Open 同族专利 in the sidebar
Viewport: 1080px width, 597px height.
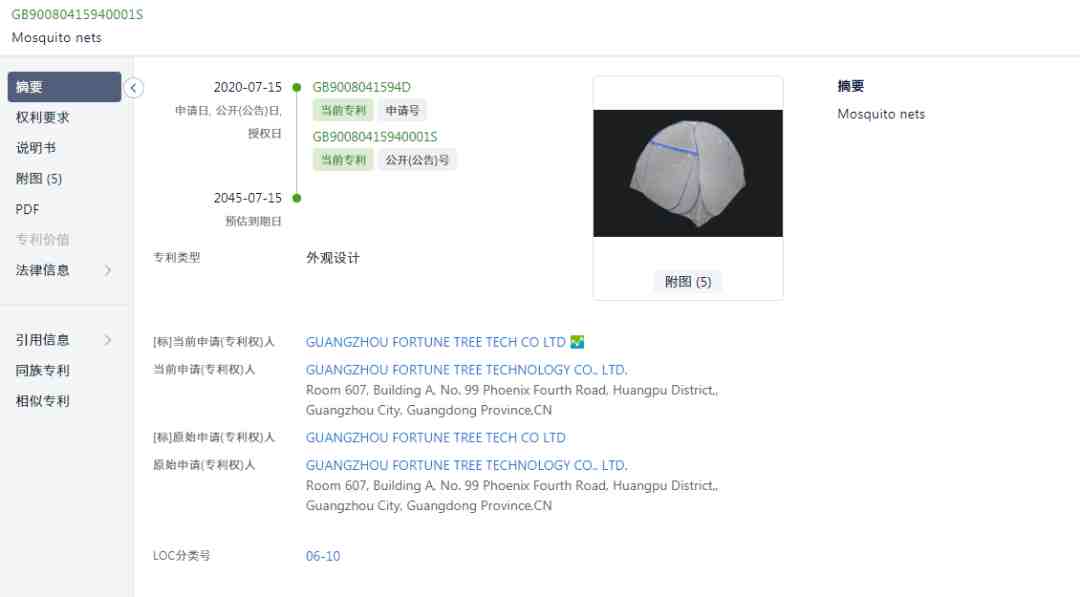point(43,370)
